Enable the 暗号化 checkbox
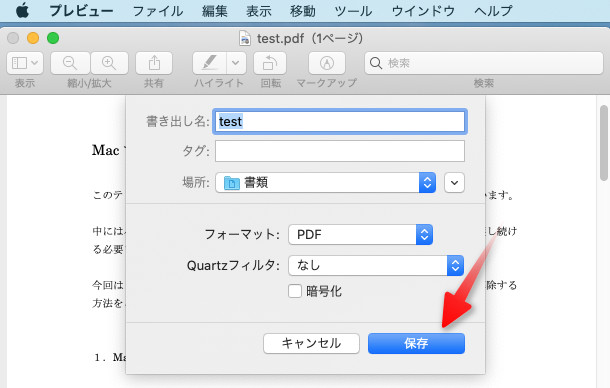The width and height of the screenshot is (610, 388). click(295, 291)
